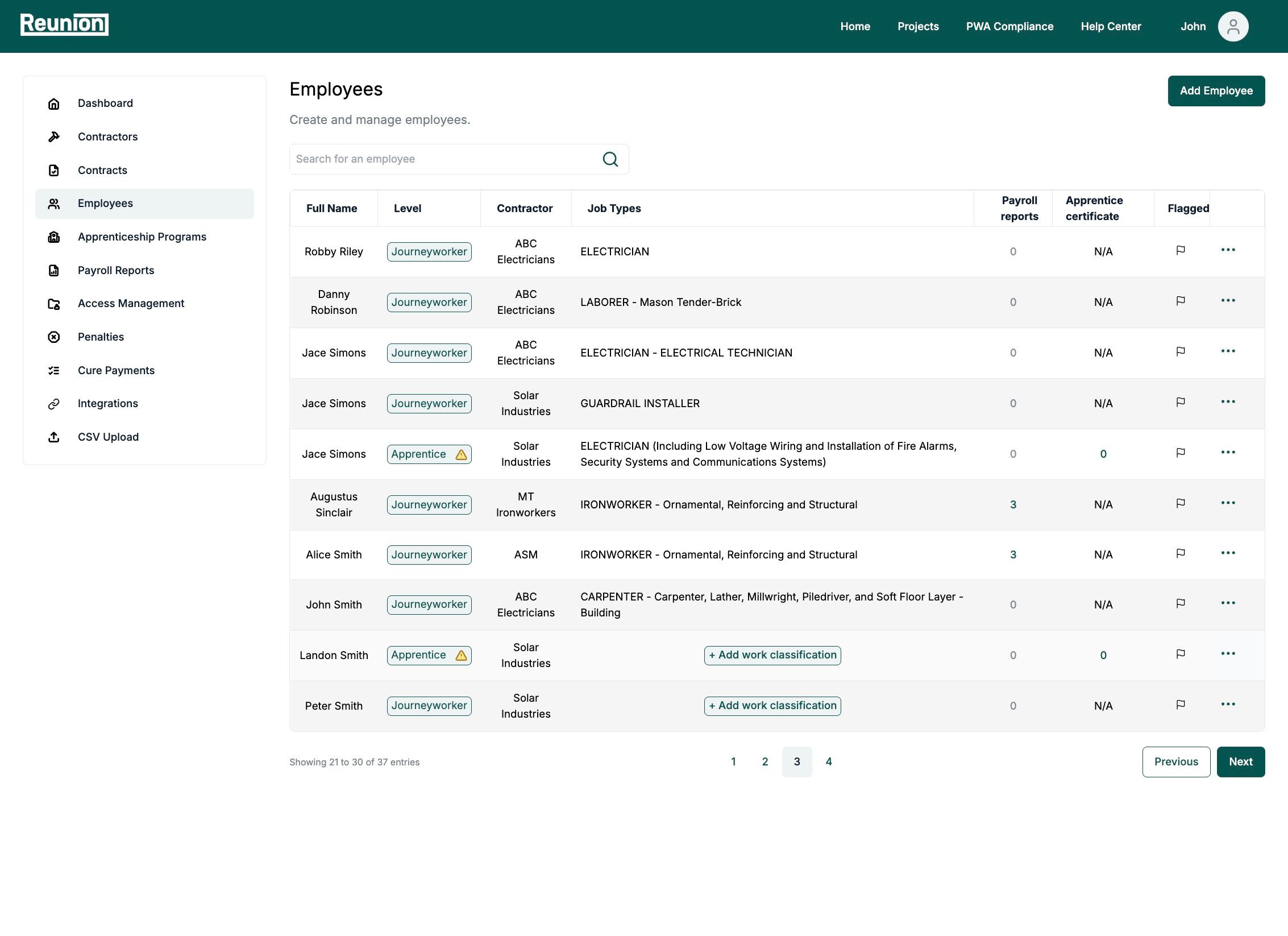Select the CSV Upload sidebar icon

53,437
